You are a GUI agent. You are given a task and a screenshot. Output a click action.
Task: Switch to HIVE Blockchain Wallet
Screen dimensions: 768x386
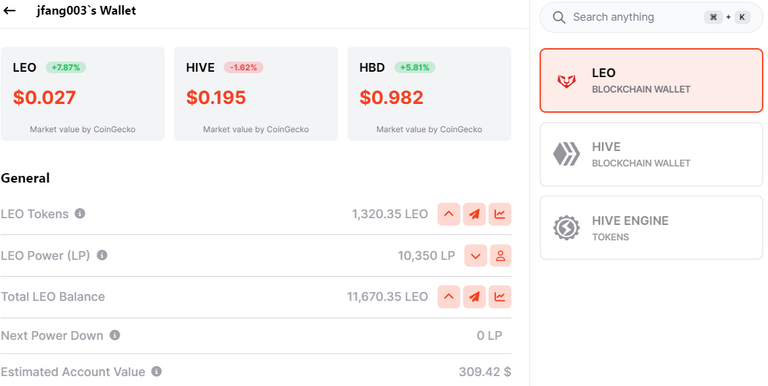[651, 154]
